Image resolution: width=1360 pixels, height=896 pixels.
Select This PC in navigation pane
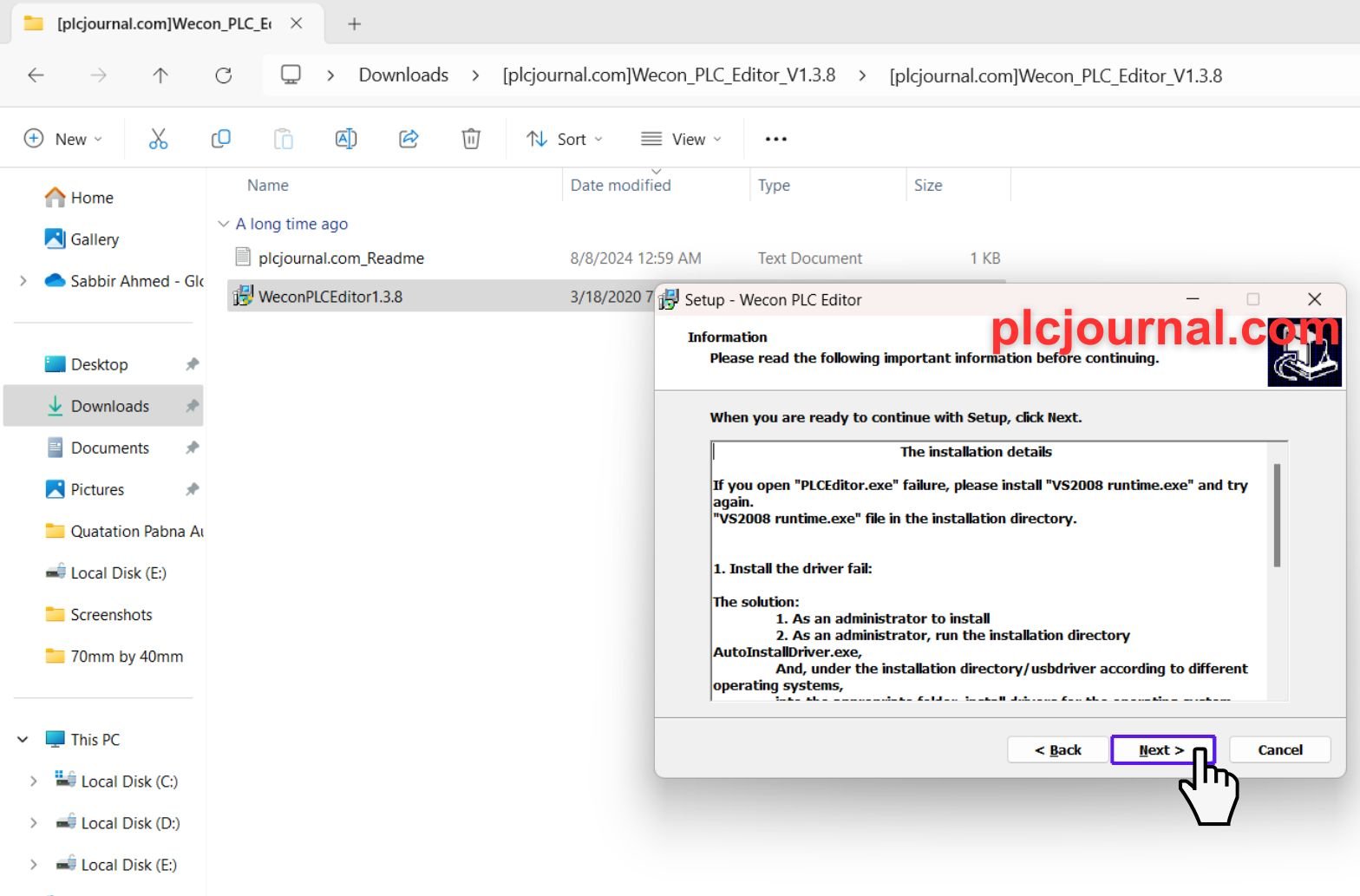click(82, 739)
